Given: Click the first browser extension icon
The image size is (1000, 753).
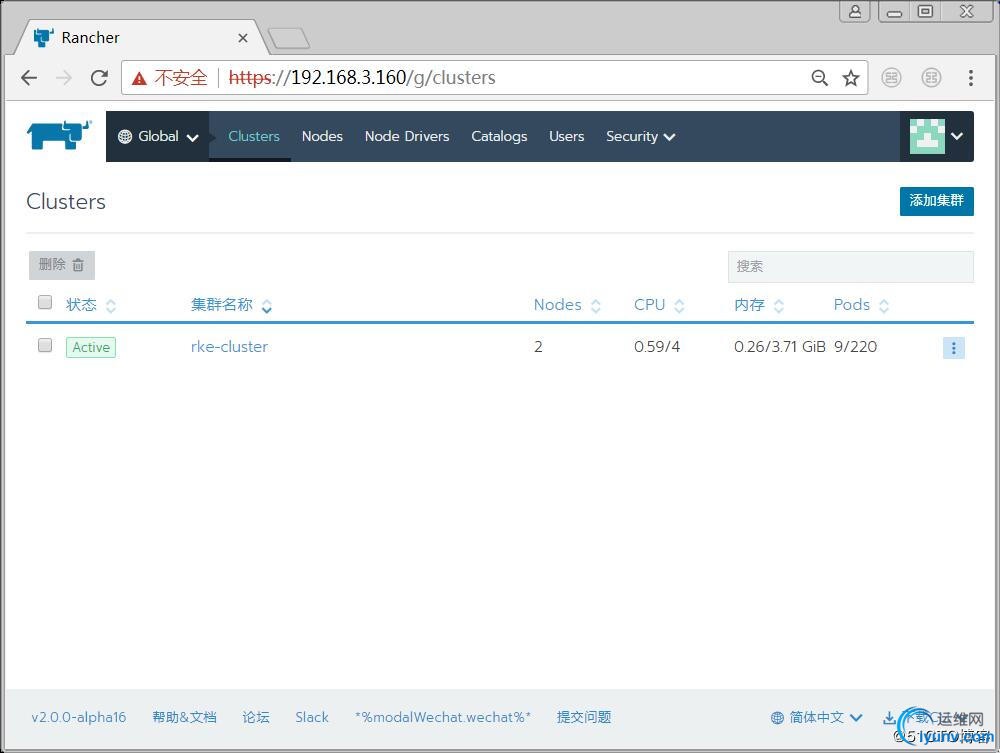Looking at the screenshot, I should coord(891,78).
